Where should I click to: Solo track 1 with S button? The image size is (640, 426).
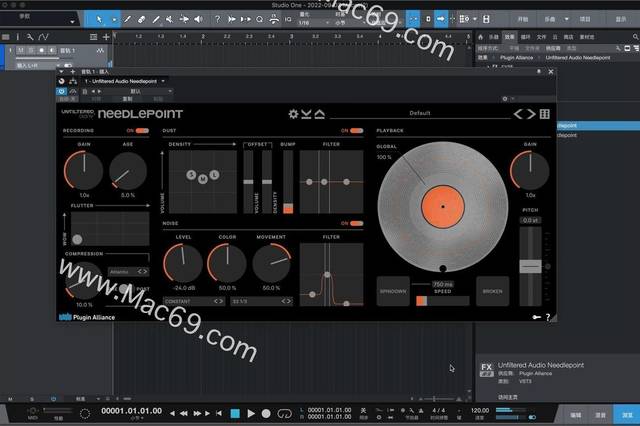pyautogui.click(x=31, y=51)
